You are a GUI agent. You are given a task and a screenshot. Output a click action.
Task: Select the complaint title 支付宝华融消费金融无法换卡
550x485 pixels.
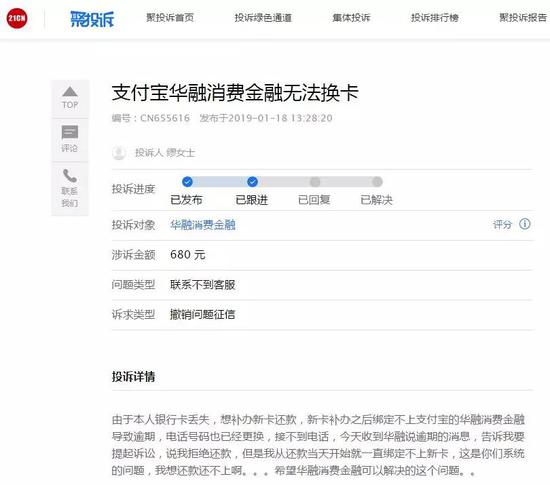(235, 93)
